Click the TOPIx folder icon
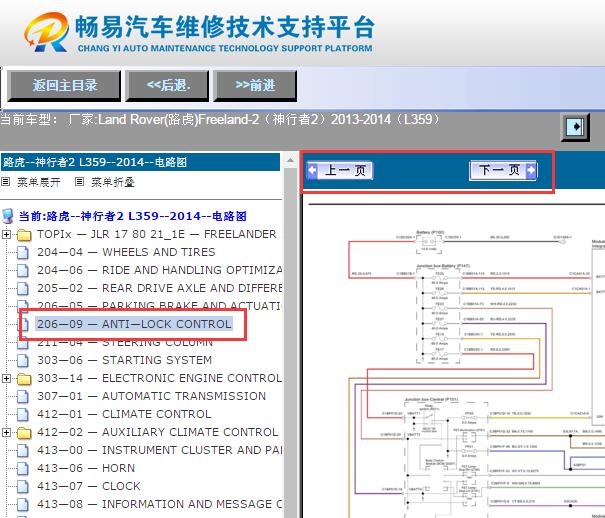The width and height of the screenshot is (605, 518). pyautogui.click(x=24, y=235)
